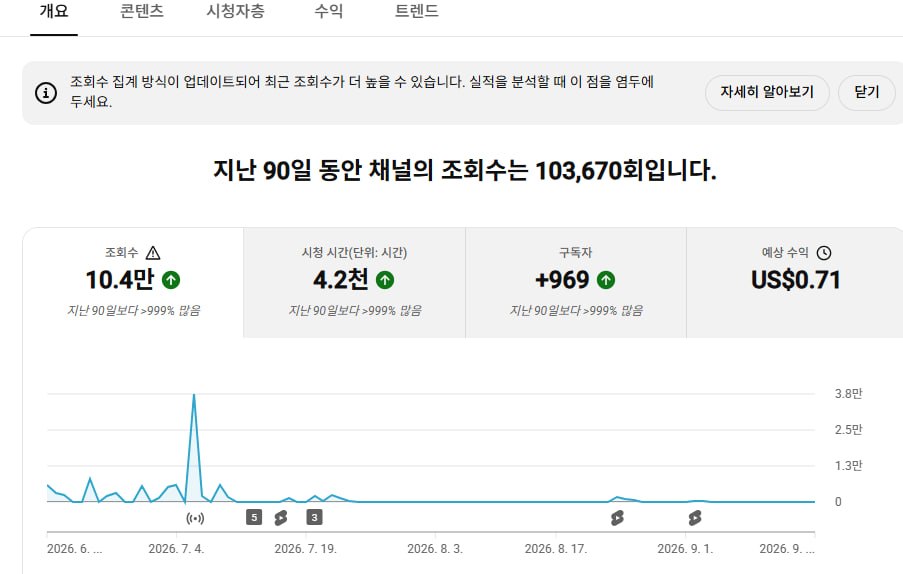903x574 pixels.
Task: Open the 수익 tab
Action: tap(329, 11)
